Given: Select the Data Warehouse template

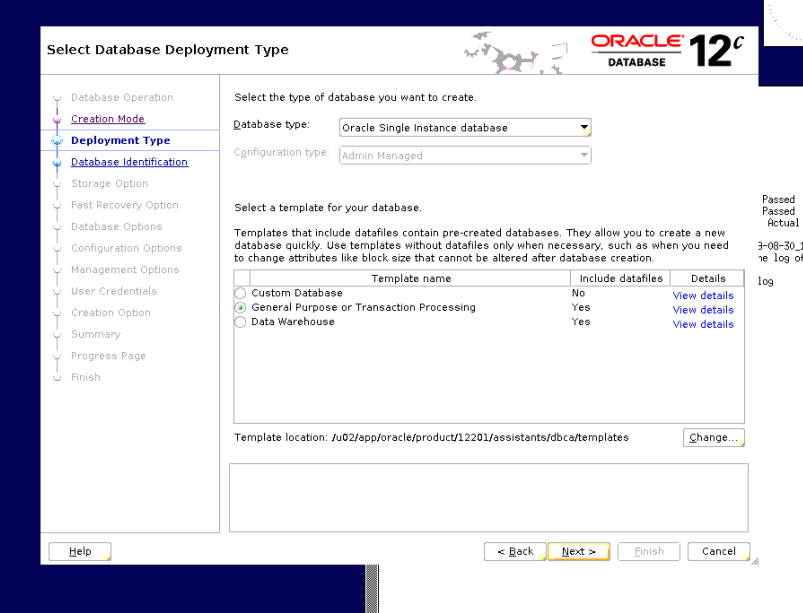Looking at the screenshot, I should point(240,322).
